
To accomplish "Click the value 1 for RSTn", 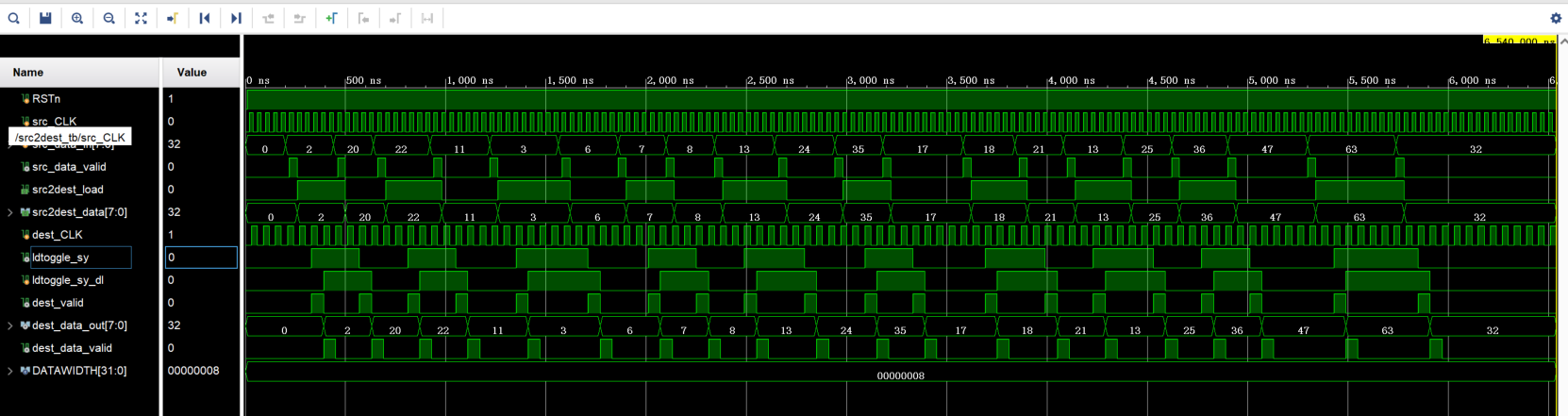I will [171, 98].
